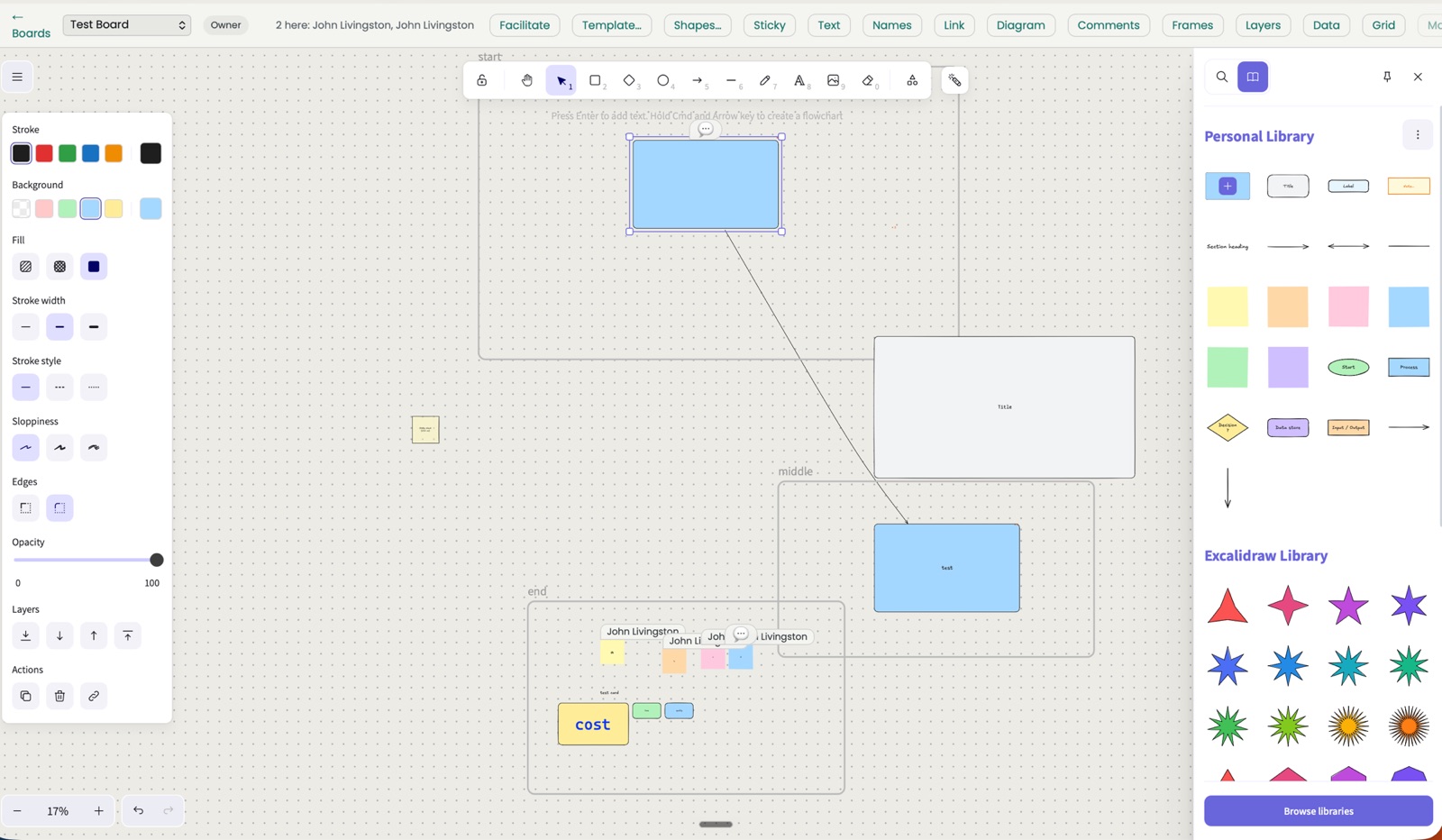Choose cross-hatch fill style
This screenshot has height=840, width=1442.
(x=59, y=266)
